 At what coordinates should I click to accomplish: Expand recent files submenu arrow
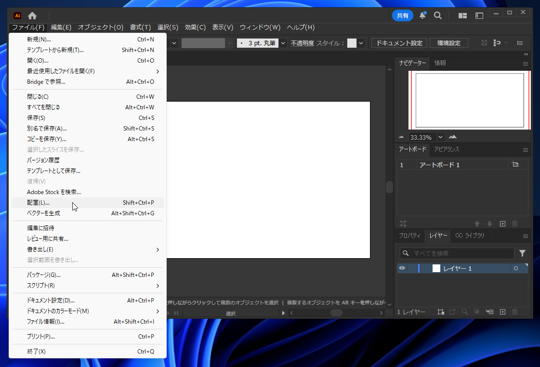tap(157, 71)
